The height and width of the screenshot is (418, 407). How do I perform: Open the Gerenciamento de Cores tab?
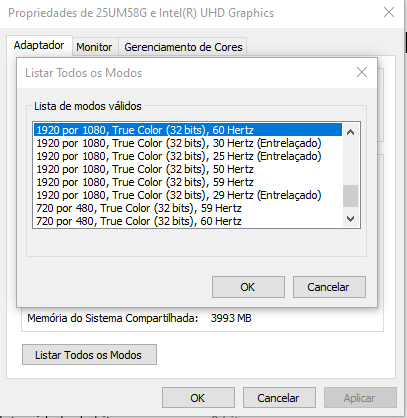[183, 47]
